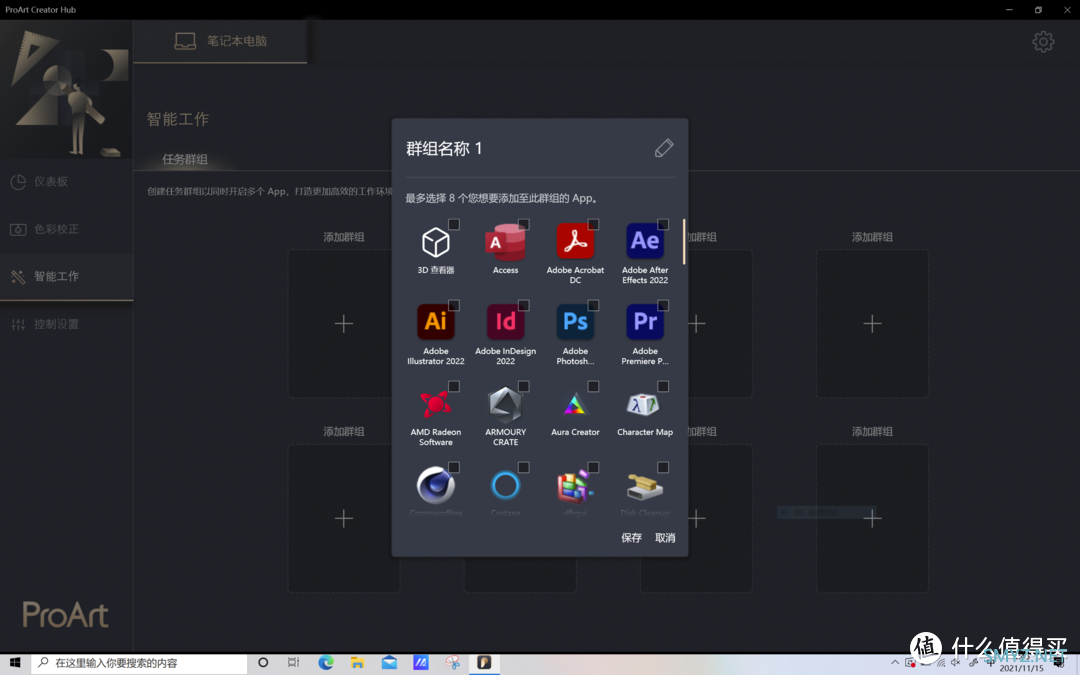The width and height of the screenshot is (1080, 675).
Task: Select the Cortana app icon in list
Action: (x=506, y=485)
